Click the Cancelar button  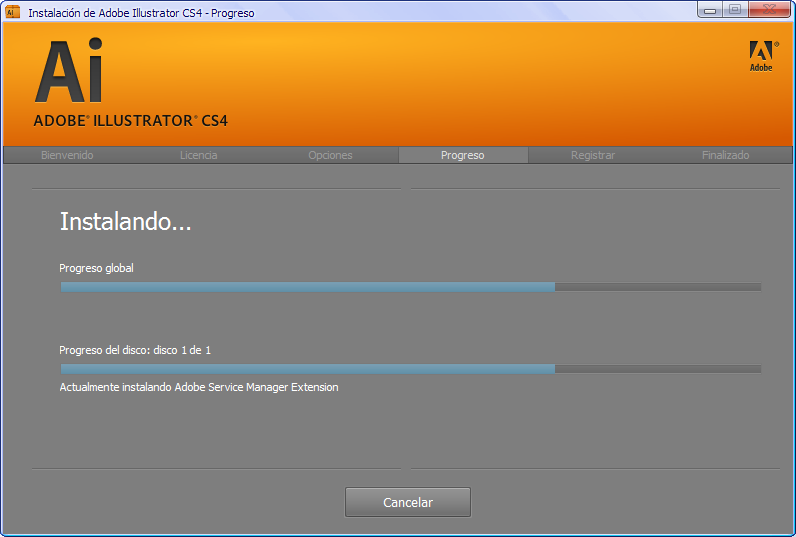click(408, 502)
